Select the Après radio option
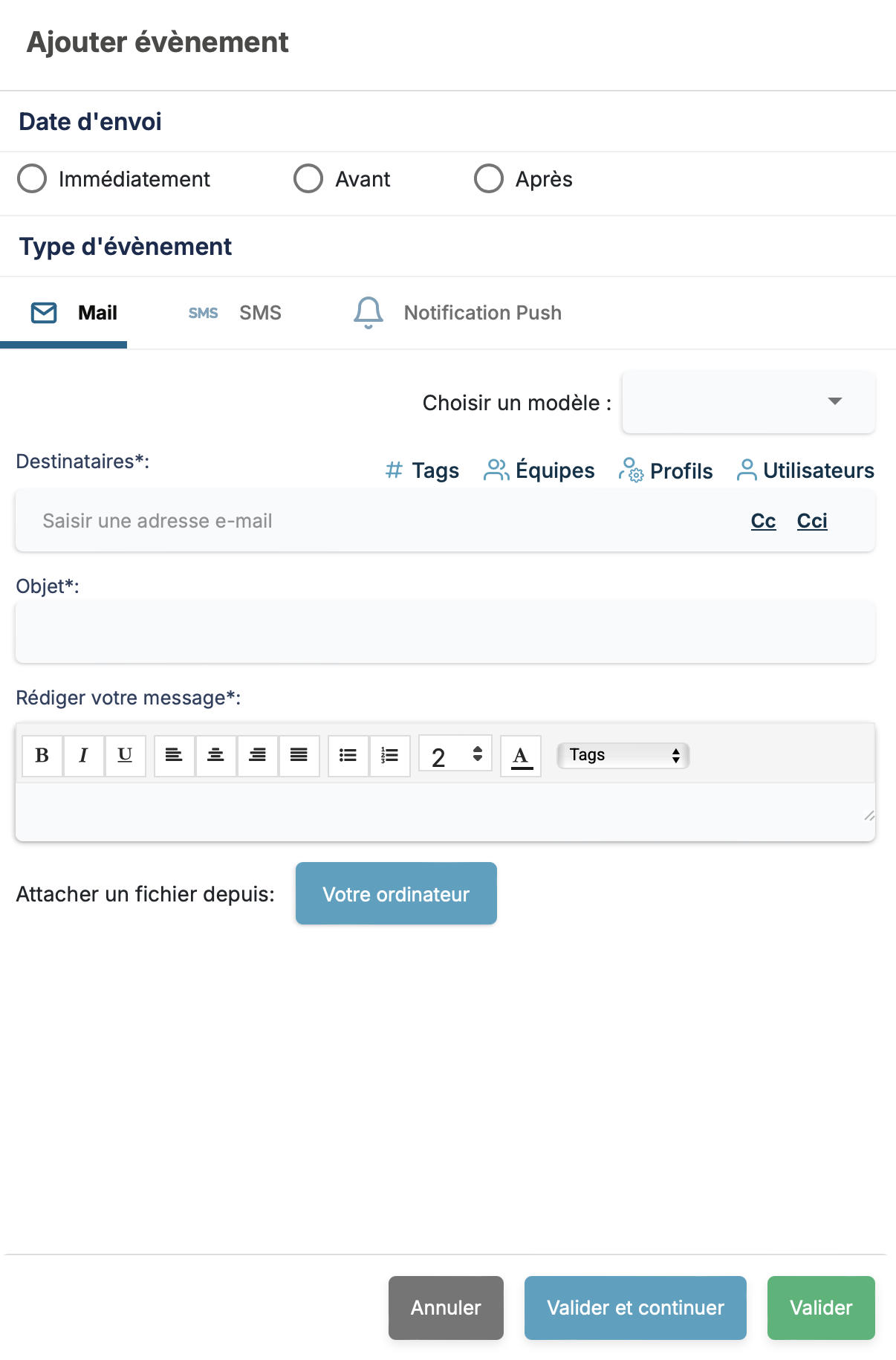 coord(489,179)
